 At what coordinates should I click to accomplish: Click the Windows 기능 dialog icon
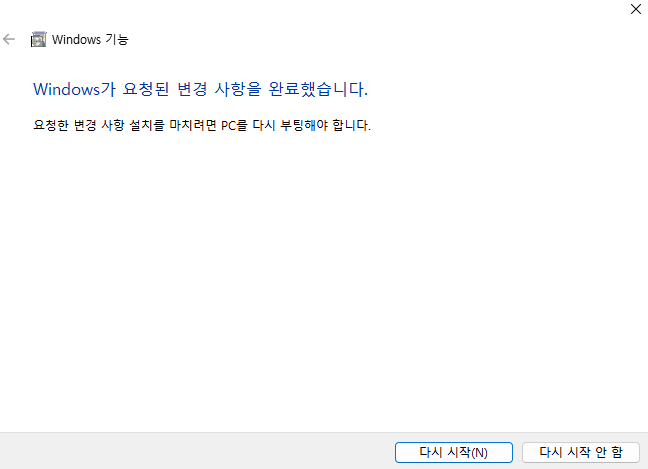[38, 40]
